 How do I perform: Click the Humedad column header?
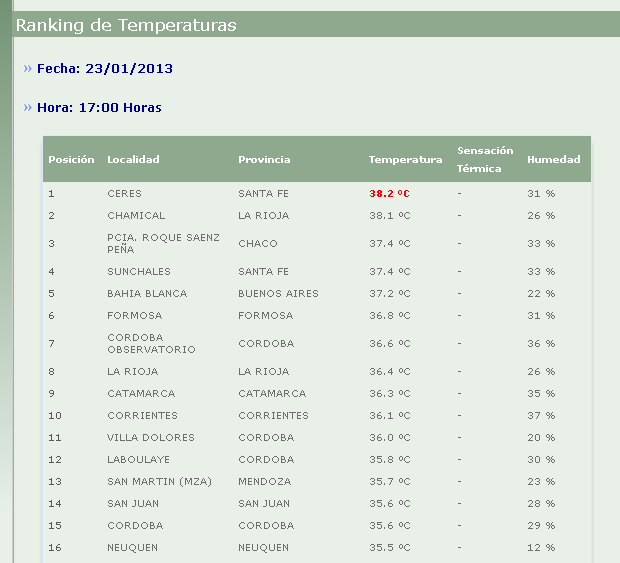pos(553,159)
